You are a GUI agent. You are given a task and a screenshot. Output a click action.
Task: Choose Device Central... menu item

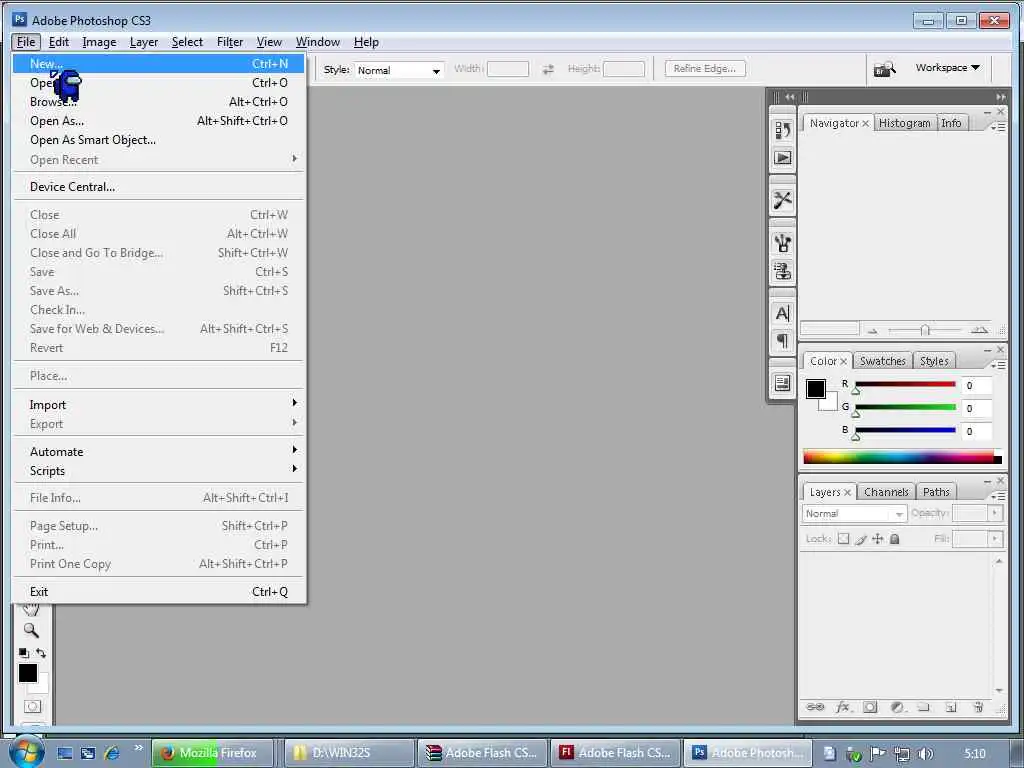point(158,187)
